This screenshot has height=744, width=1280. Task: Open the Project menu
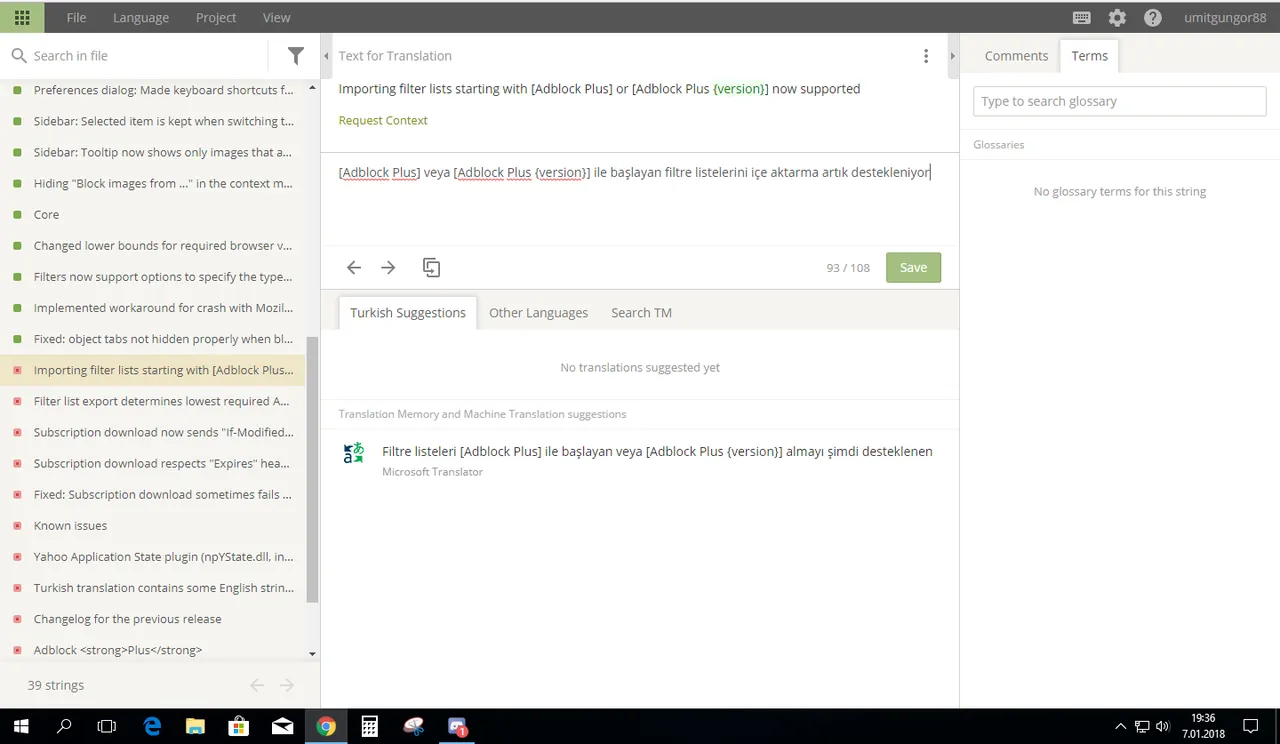click(x=216, y=17)
